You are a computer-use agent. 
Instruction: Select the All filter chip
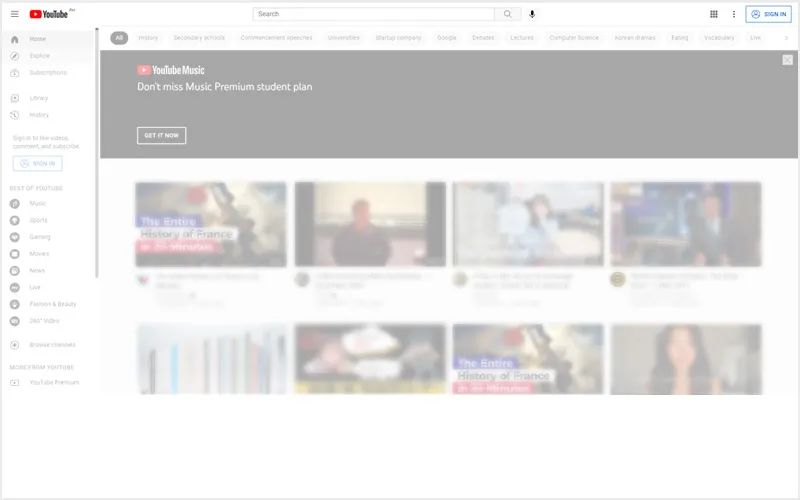(119, 38)
